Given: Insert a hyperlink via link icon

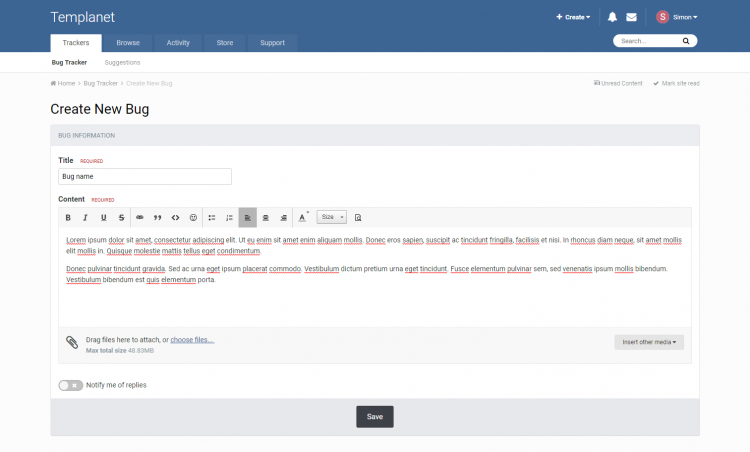Looking at the screenshot, I should [x=140, y=218].
